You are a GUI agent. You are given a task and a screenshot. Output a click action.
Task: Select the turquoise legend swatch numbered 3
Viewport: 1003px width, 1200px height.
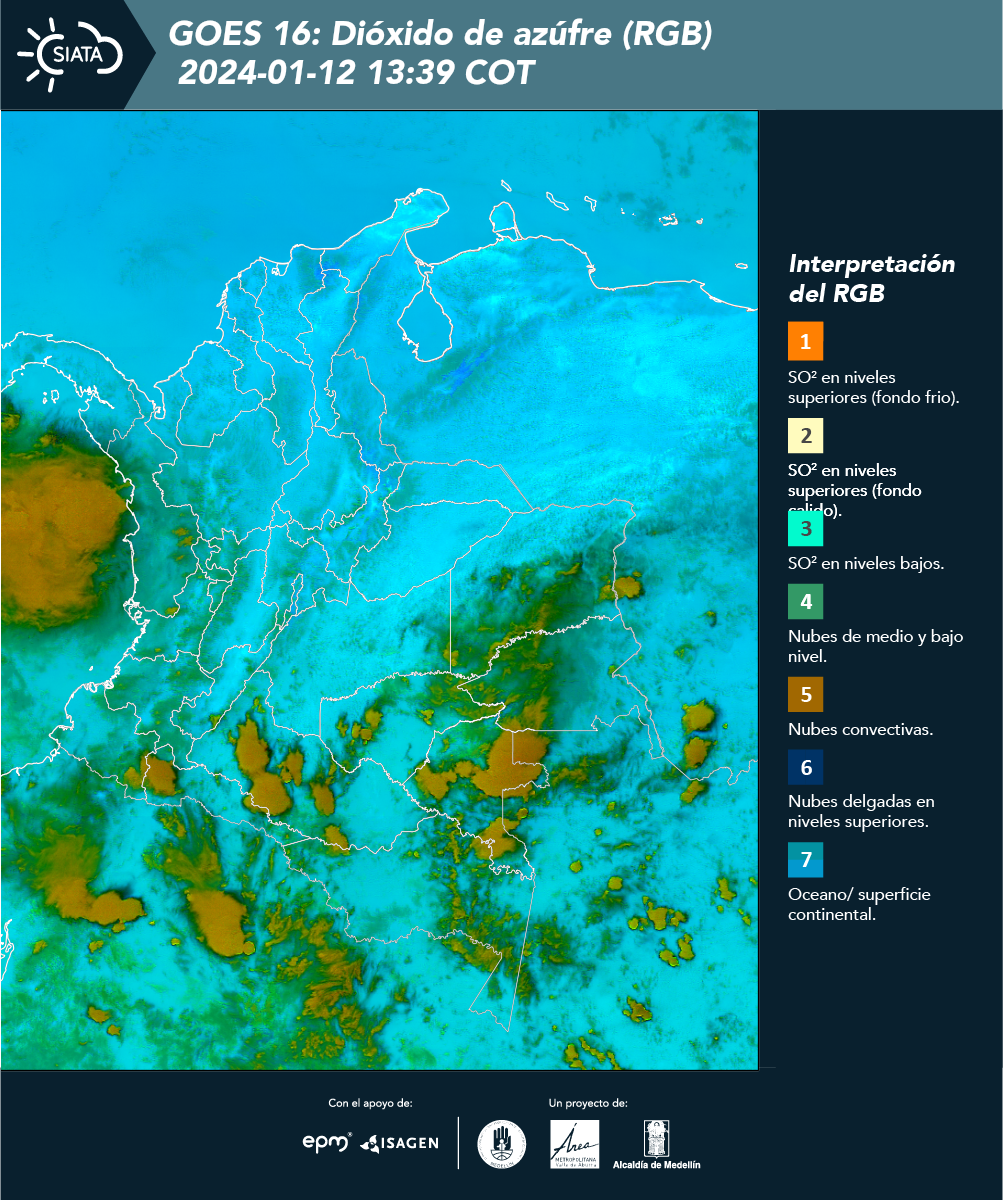click(x=805, y=528)
